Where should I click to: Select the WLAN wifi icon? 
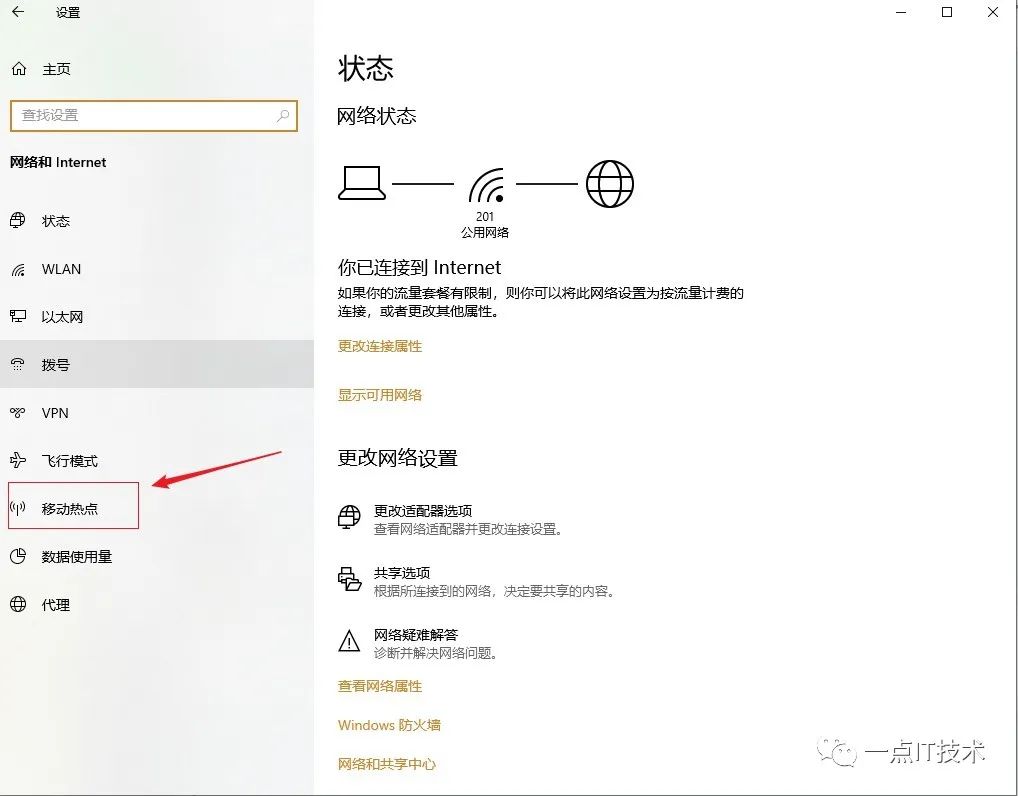[18, 269]
